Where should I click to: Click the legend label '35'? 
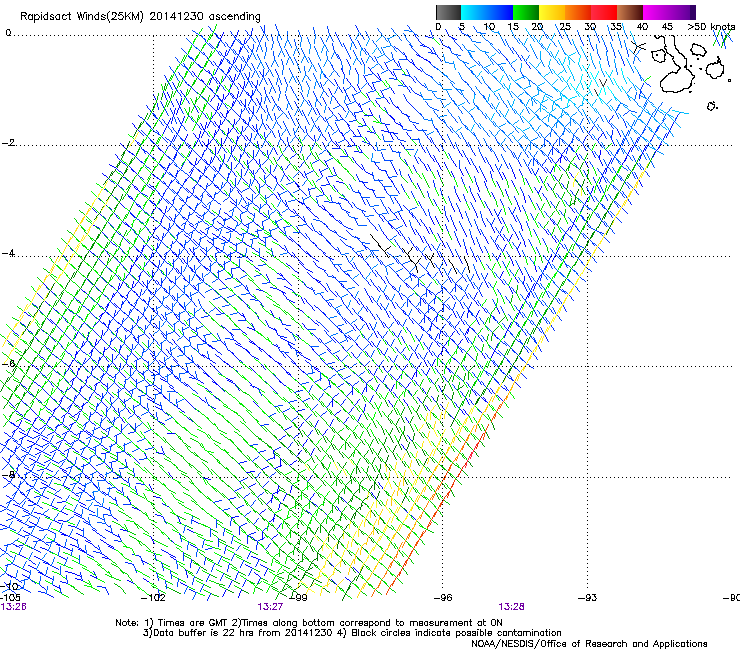616,26
